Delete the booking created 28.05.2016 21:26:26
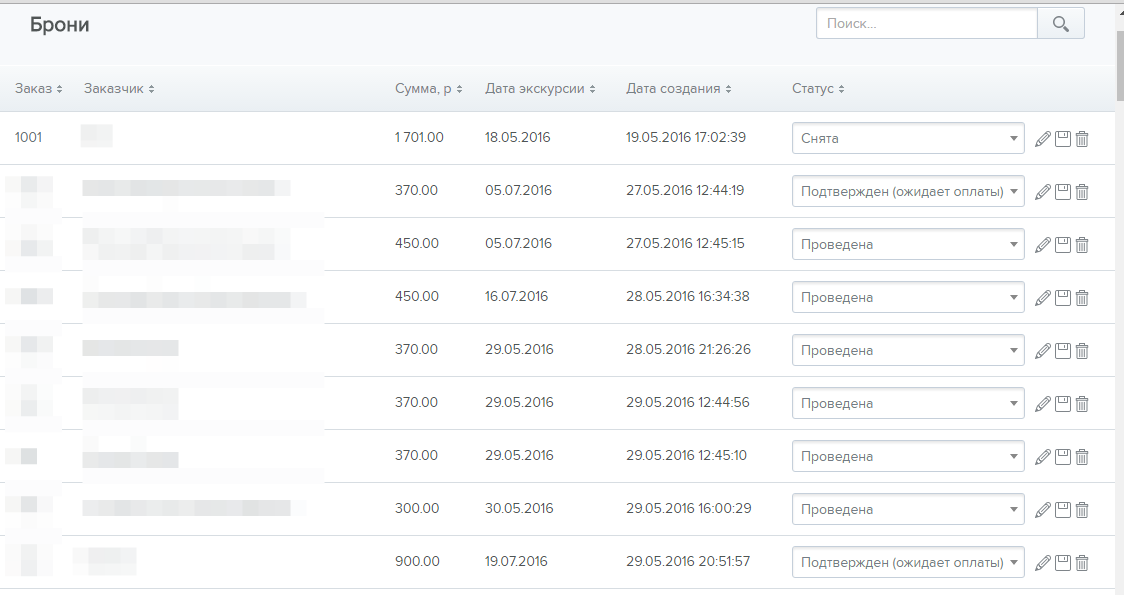This screenshot has height=595, width=1124. coord(1081,351)
